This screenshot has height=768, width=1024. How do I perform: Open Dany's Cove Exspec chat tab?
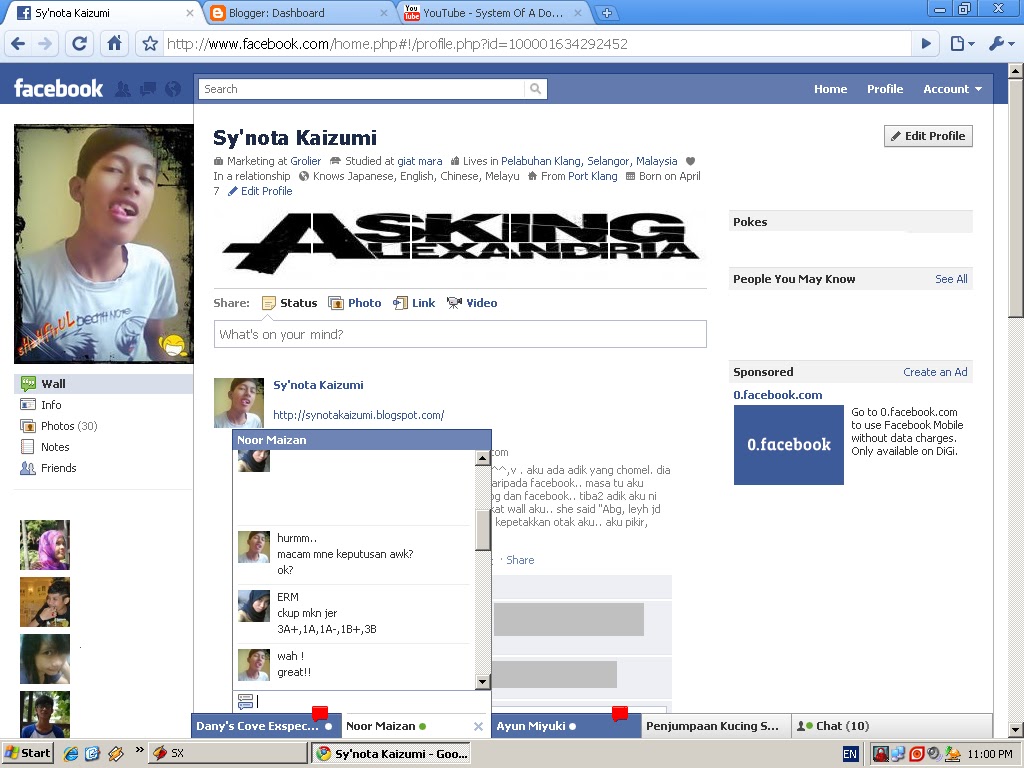(x=266, y=726)
